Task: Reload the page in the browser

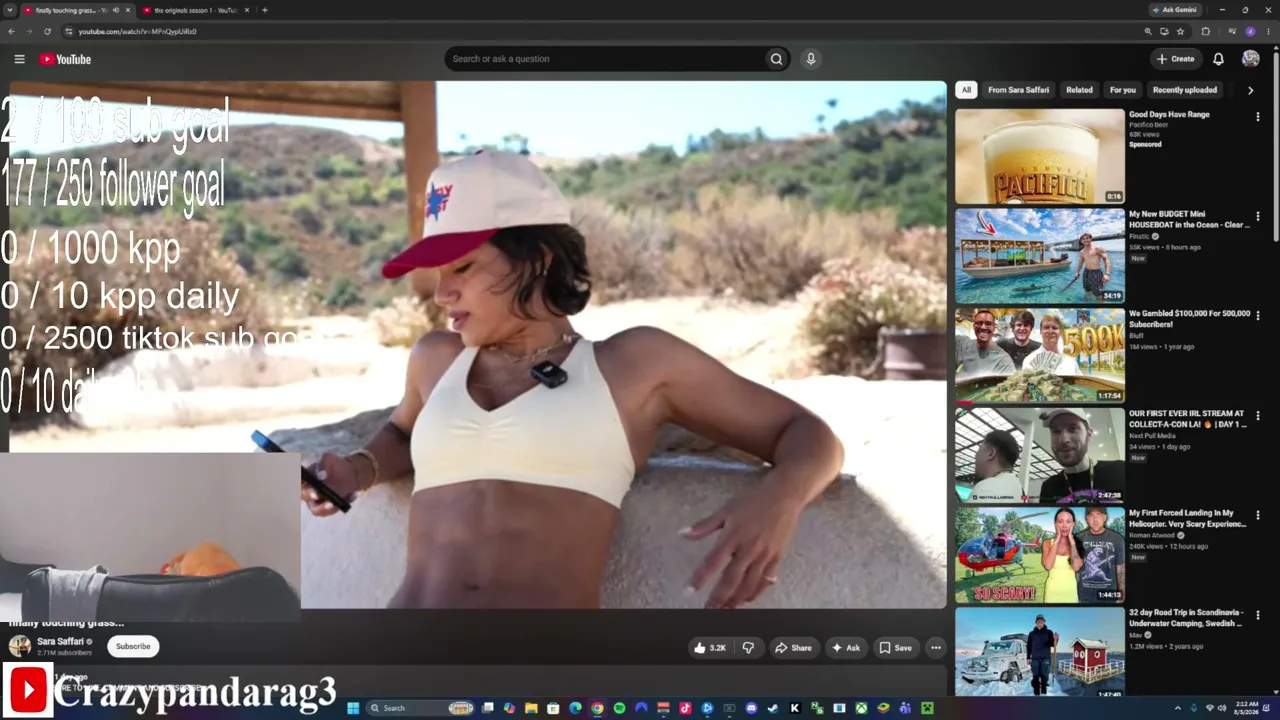Action: (x=47, y=31)
